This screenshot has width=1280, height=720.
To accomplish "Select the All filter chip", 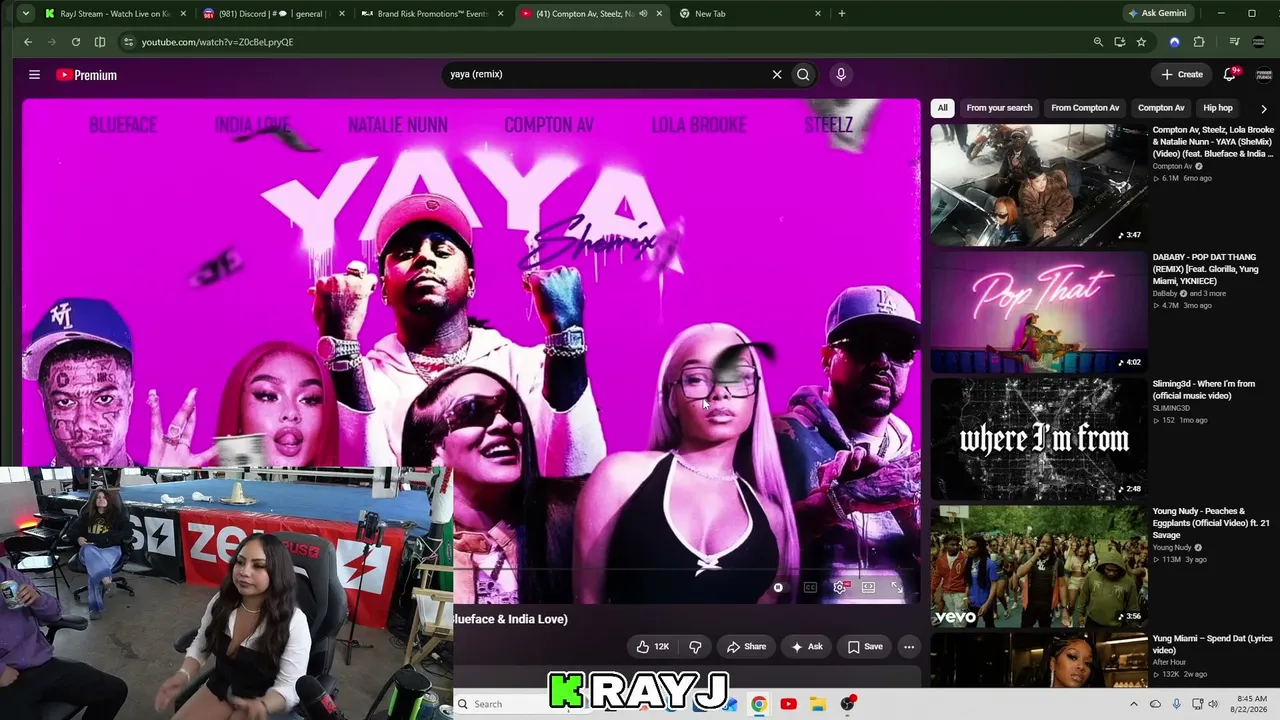I will point(942,108).
